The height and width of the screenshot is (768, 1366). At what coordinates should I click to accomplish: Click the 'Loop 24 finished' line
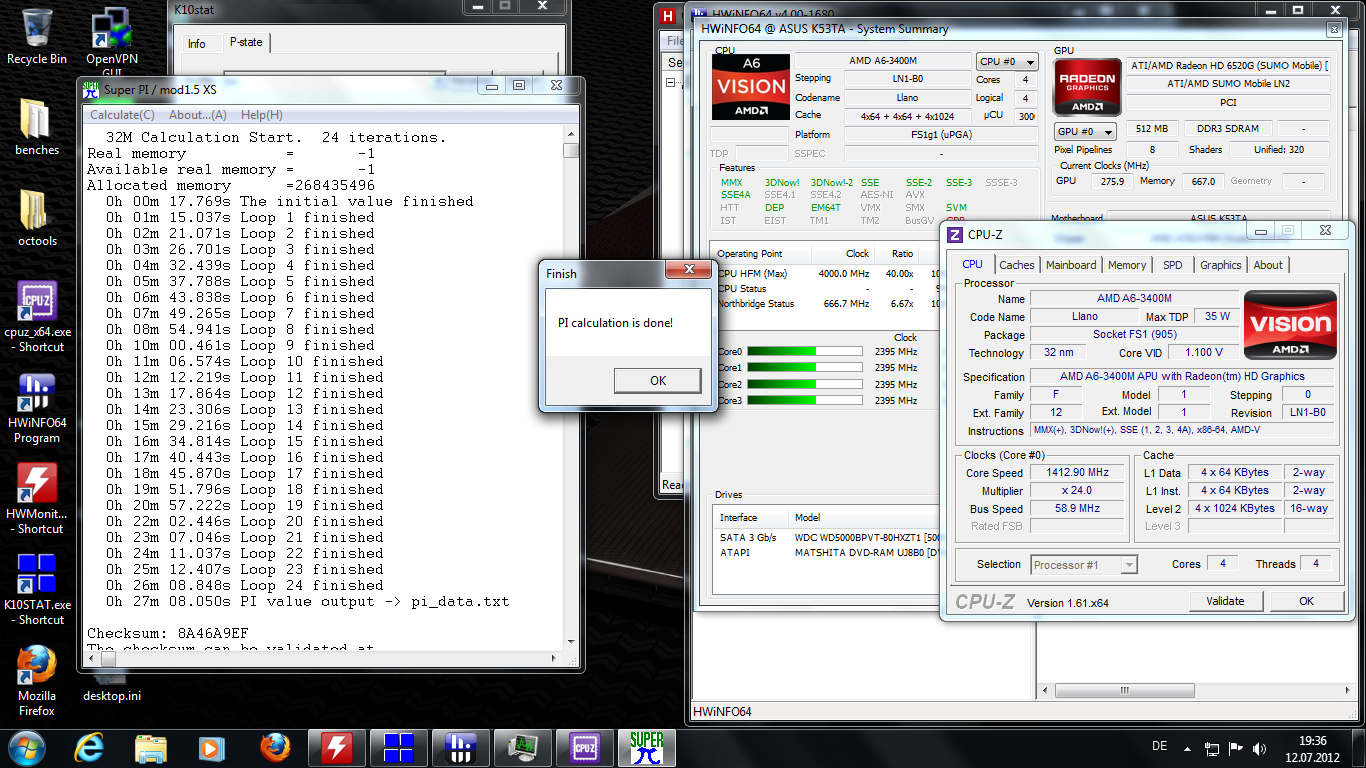(x=245, y=585)
